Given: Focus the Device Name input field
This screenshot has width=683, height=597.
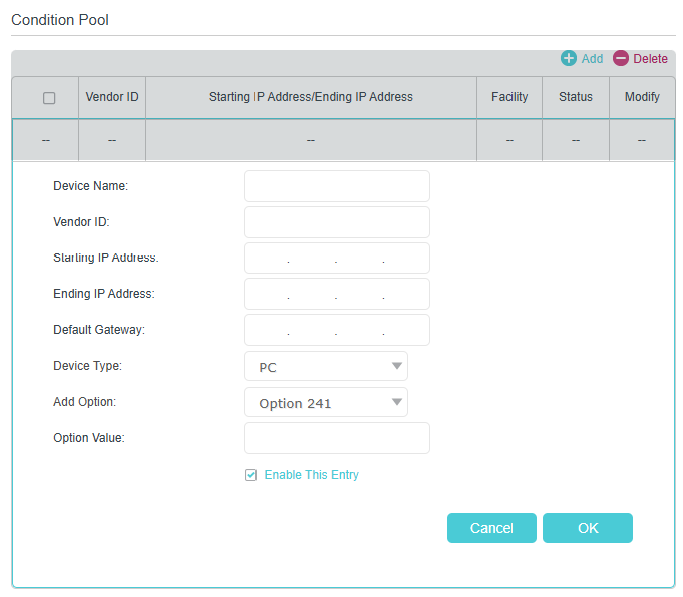Looking at the screenshot, I should 337,186.
